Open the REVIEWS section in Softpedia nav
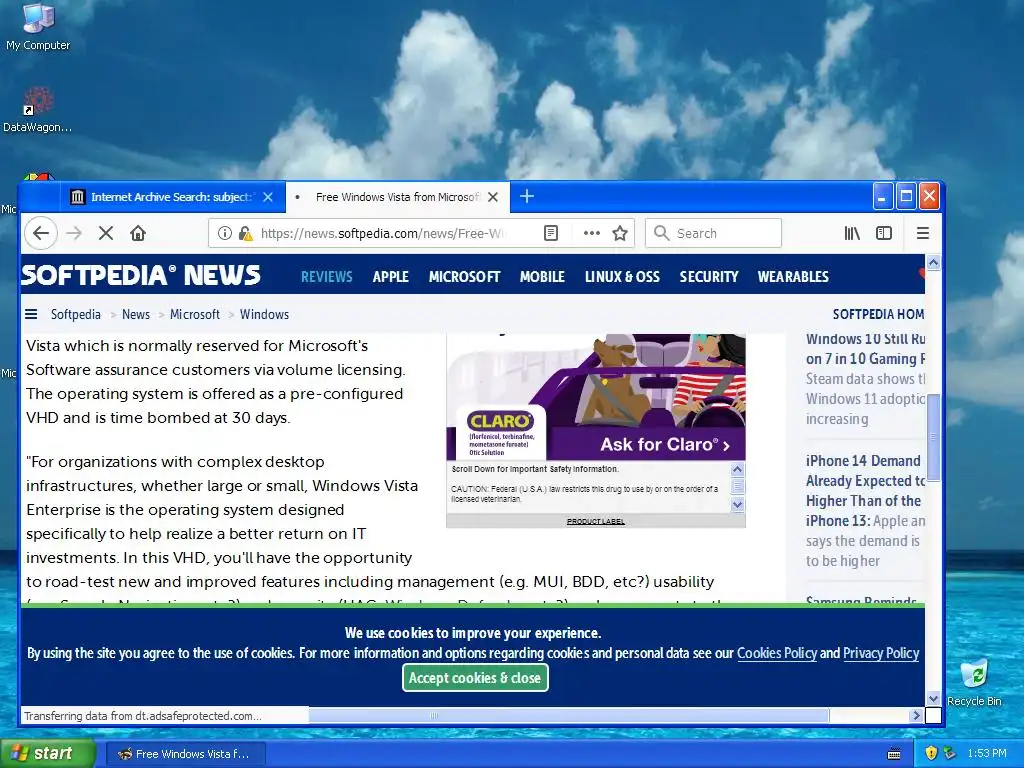The width and height of the screenshot is (1024, 768). pos(327,277)
